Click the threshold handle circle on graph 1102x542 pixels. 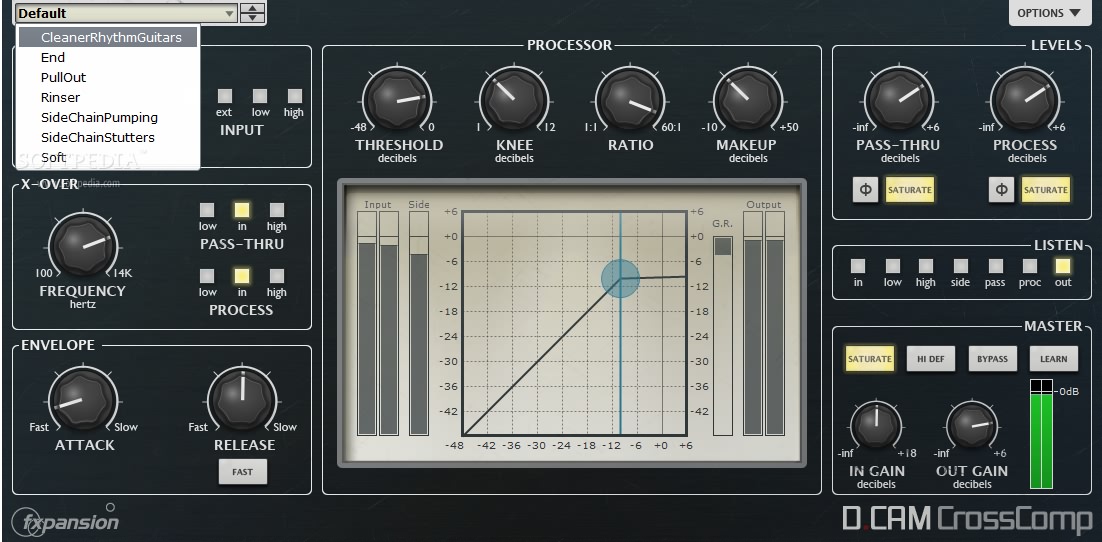621,278
